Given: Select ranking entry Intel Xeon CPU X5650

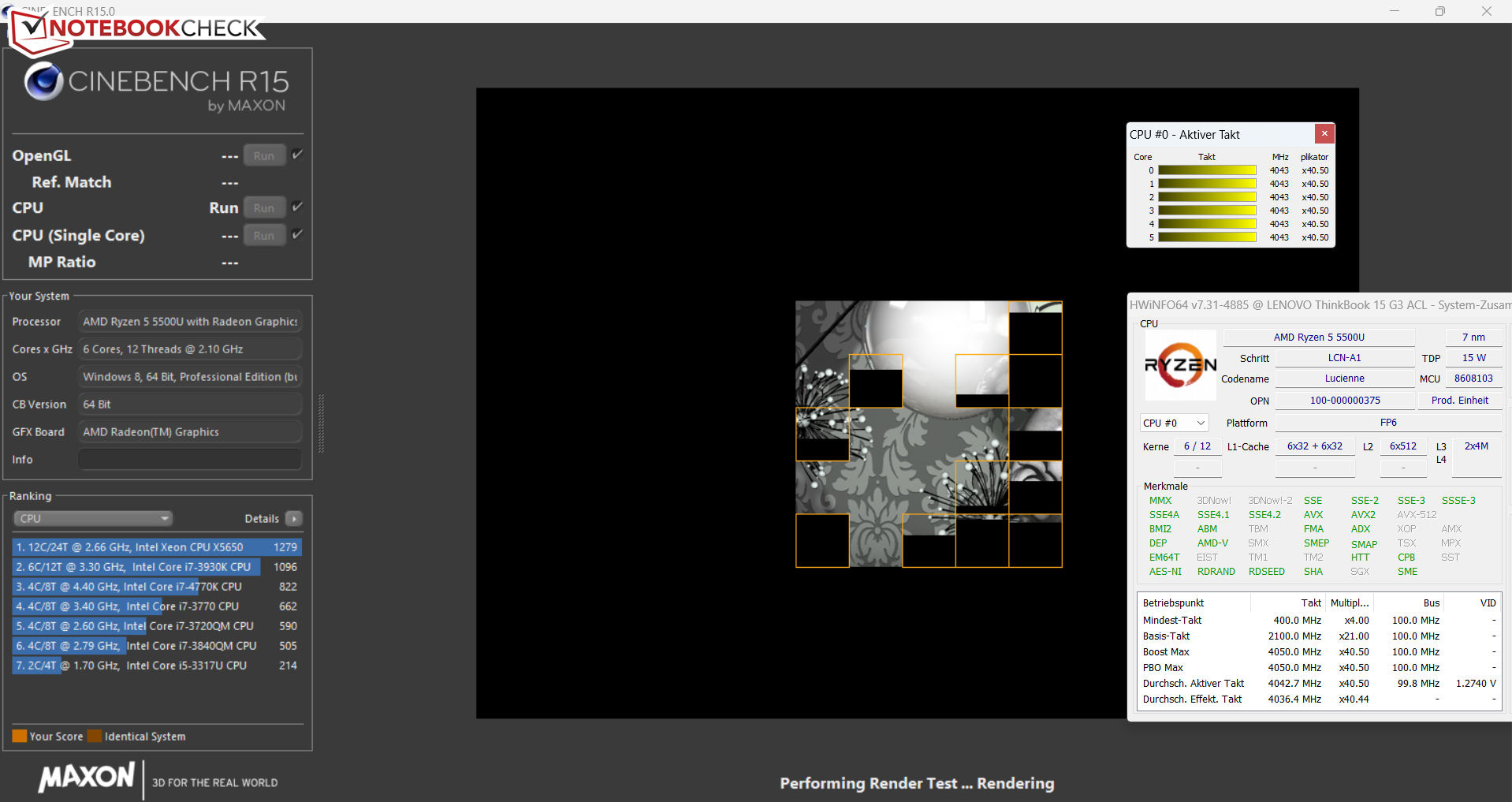Looking at the screenshot, I should coord(157,547).
